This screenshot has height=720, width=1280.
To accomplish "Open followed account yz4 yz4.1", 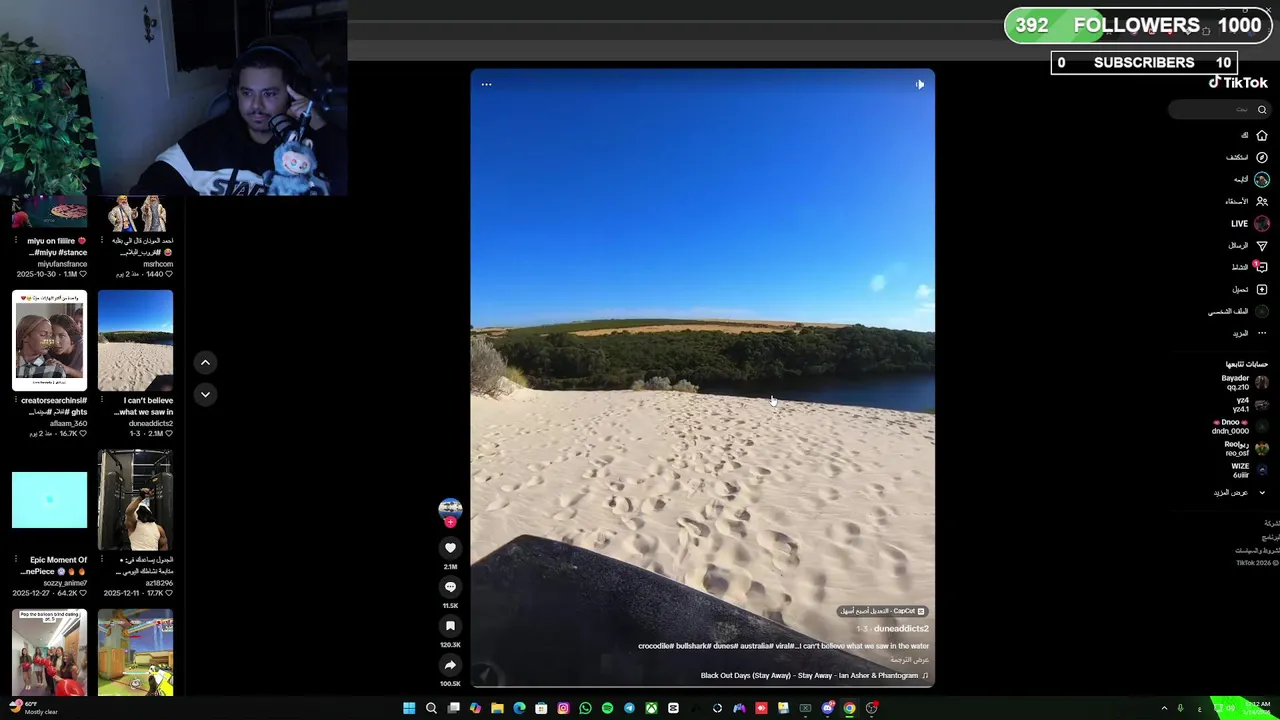I will [1250, 405].
